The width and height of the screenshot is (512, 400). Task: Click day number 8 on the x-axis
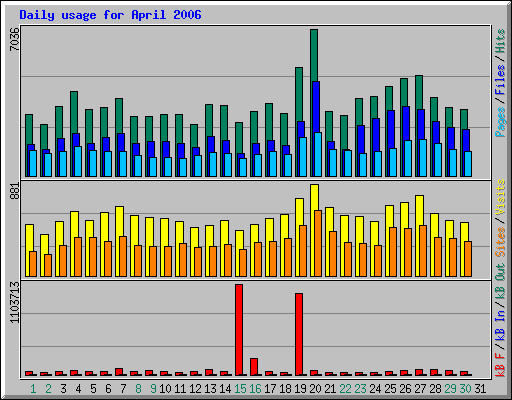coord(138,389)
